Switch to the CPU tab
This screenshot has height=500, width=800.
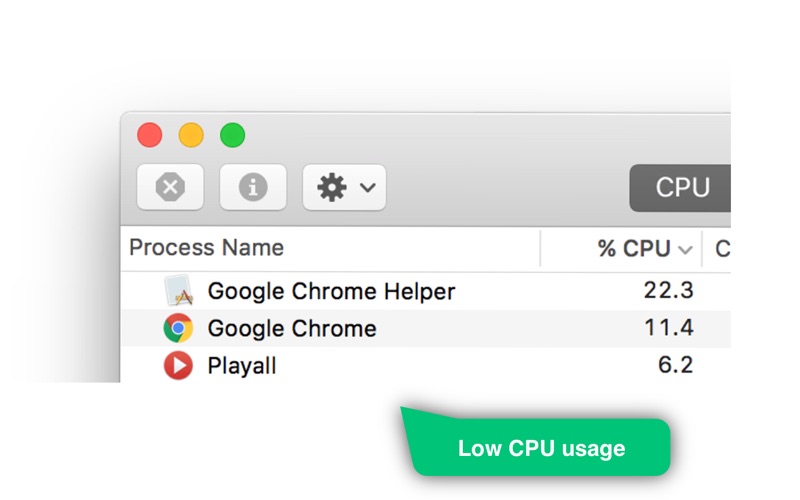click(680, 188)
